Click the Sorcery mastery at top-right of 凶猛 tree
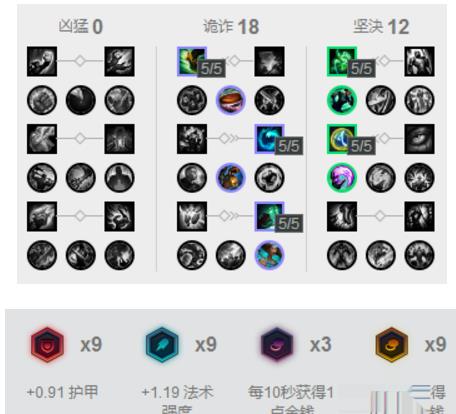Image resolution: width=456 pixels, height=414 pixels. click(119, 61)
